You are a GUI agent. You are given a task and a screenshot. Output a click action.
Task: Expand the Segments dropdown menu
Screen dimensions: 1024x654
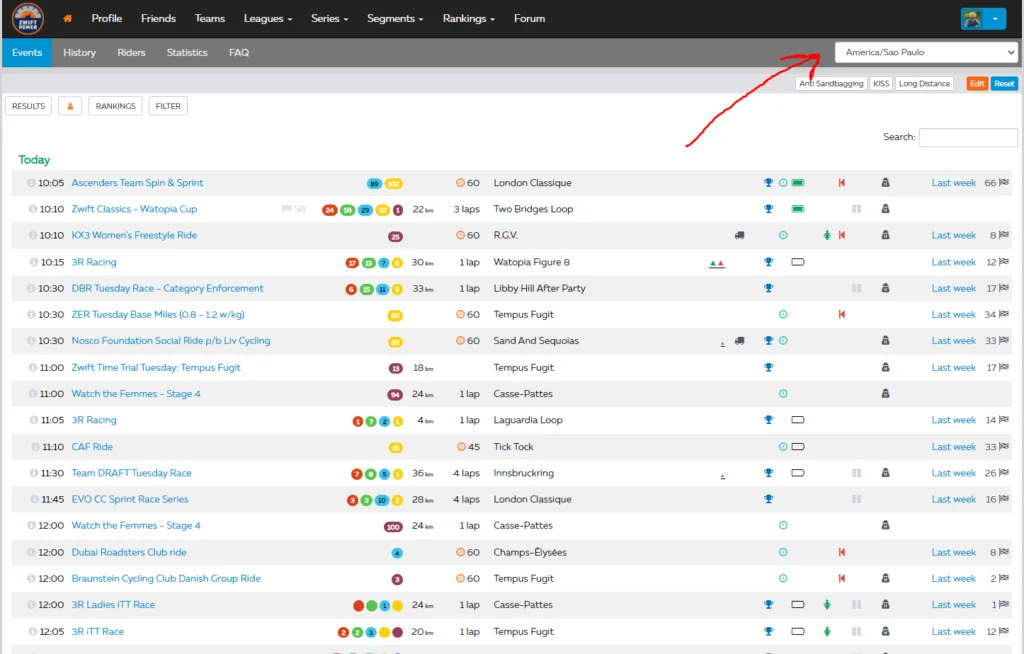click(x=395, y=18)
